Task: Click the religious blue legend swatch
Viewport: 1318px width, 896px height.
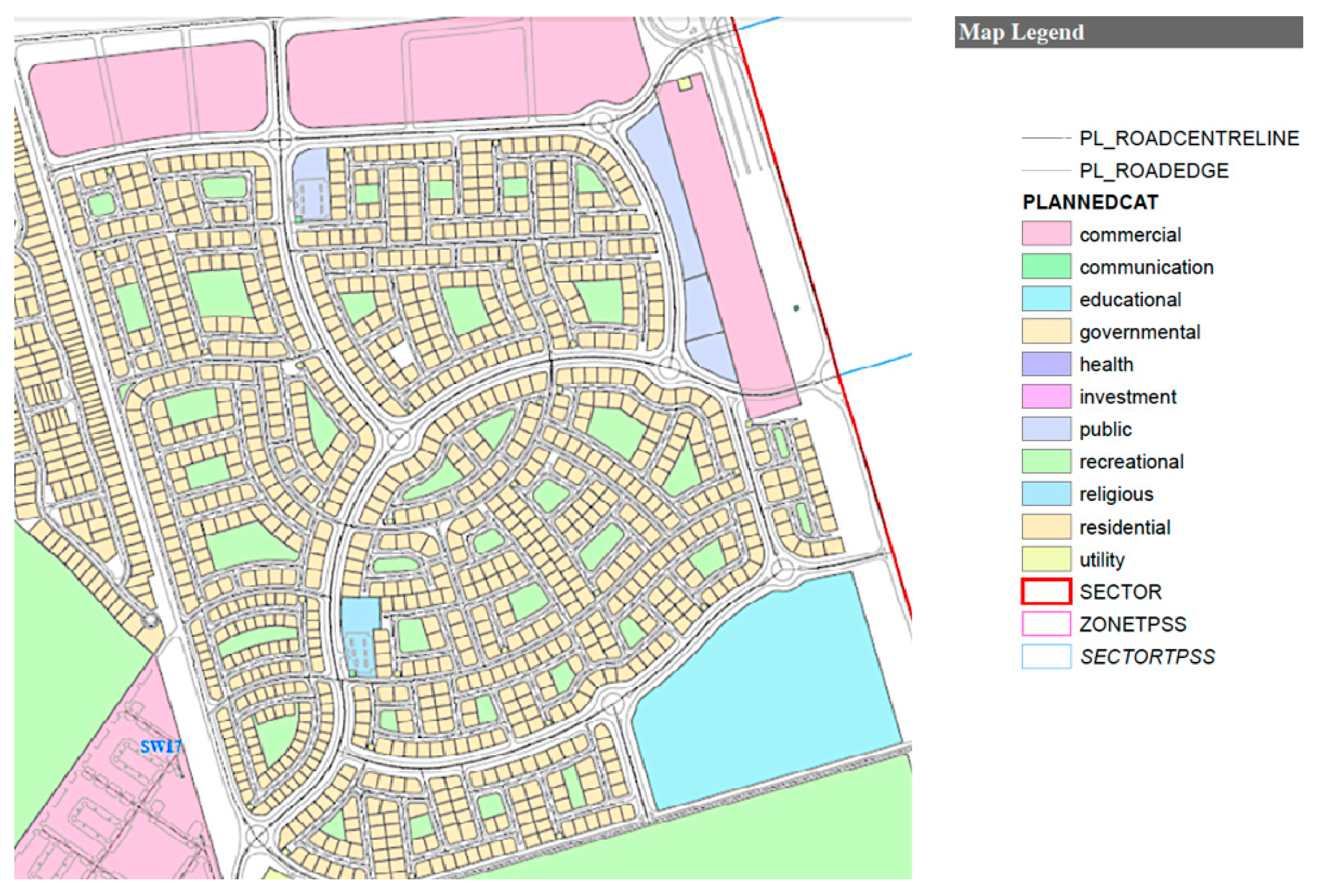Action: click(1046, 494)
